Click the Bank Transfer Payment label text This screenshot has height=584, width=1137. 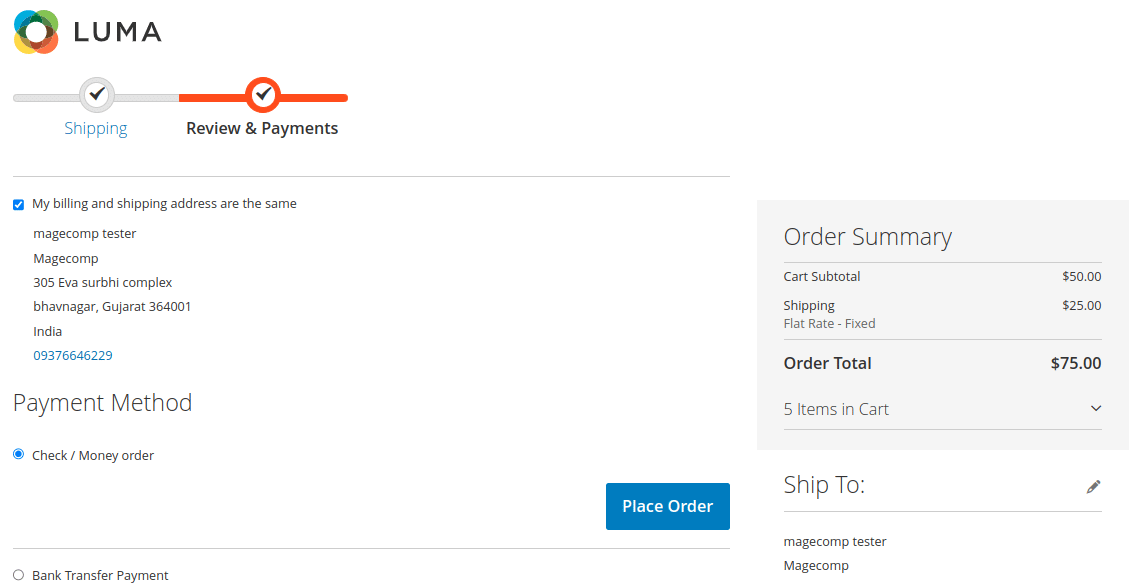pos(100,575)
